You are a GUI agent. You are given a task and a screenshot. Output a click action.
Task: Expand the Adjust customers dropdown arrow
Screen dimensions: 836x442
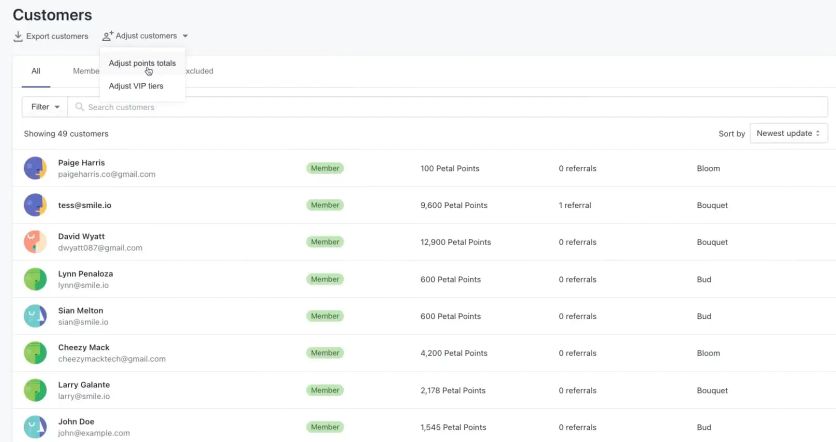coord(185,36)
